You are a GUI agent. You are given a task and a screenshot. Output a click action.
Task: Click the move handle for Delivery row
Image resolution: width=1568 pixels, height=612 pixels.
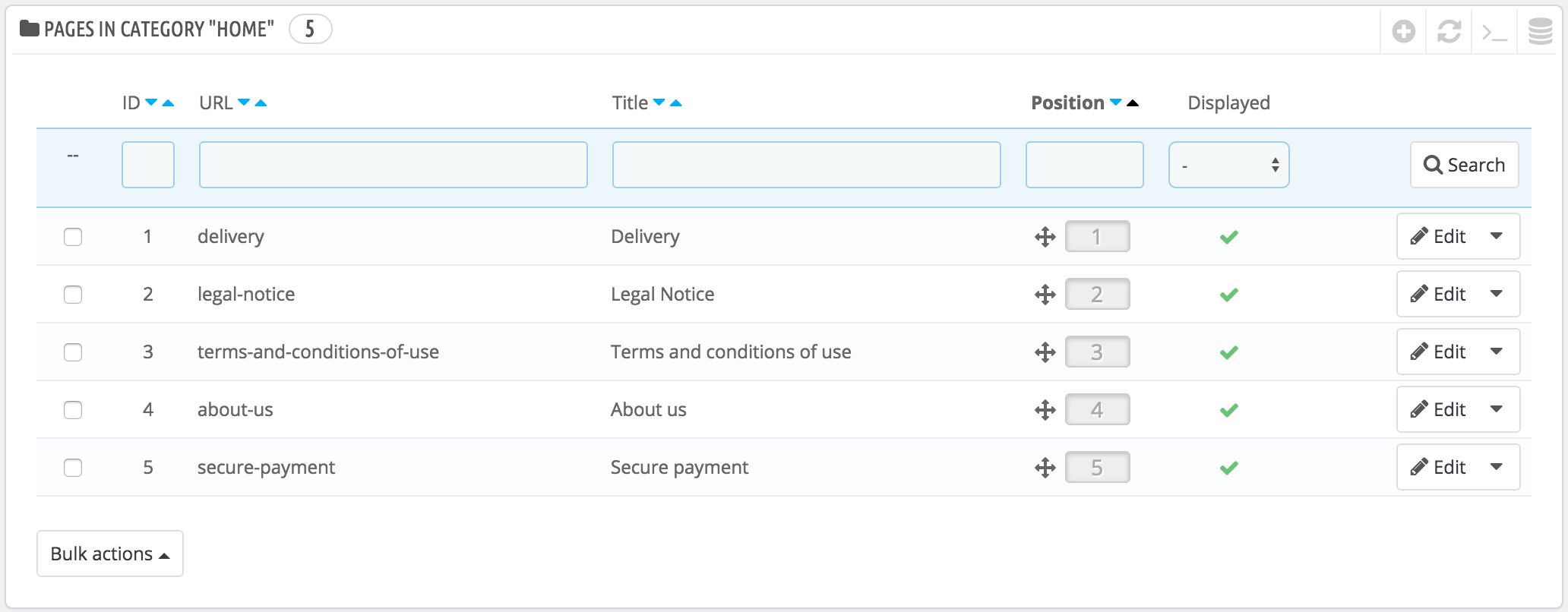pos(1045,237)
